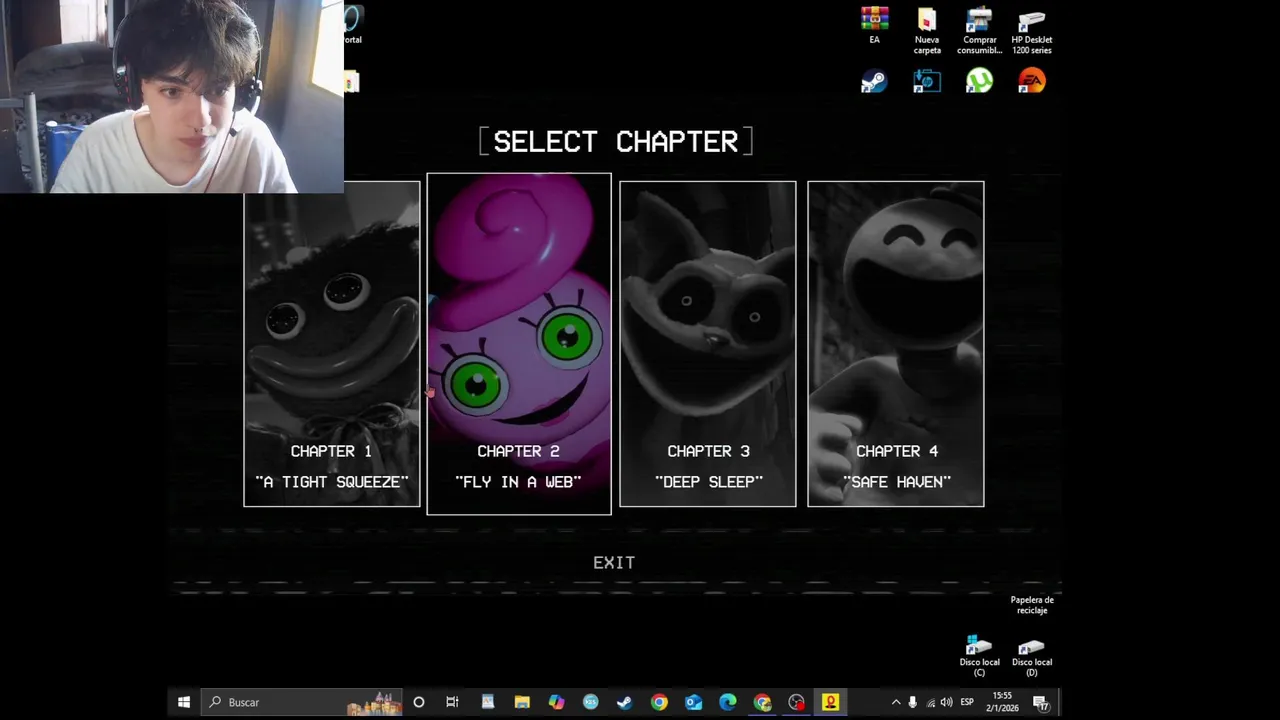The height and width of the screenshot is (720, 1280).
Task: Open Disco local (D) shortcut
Action: point(1031,656)
